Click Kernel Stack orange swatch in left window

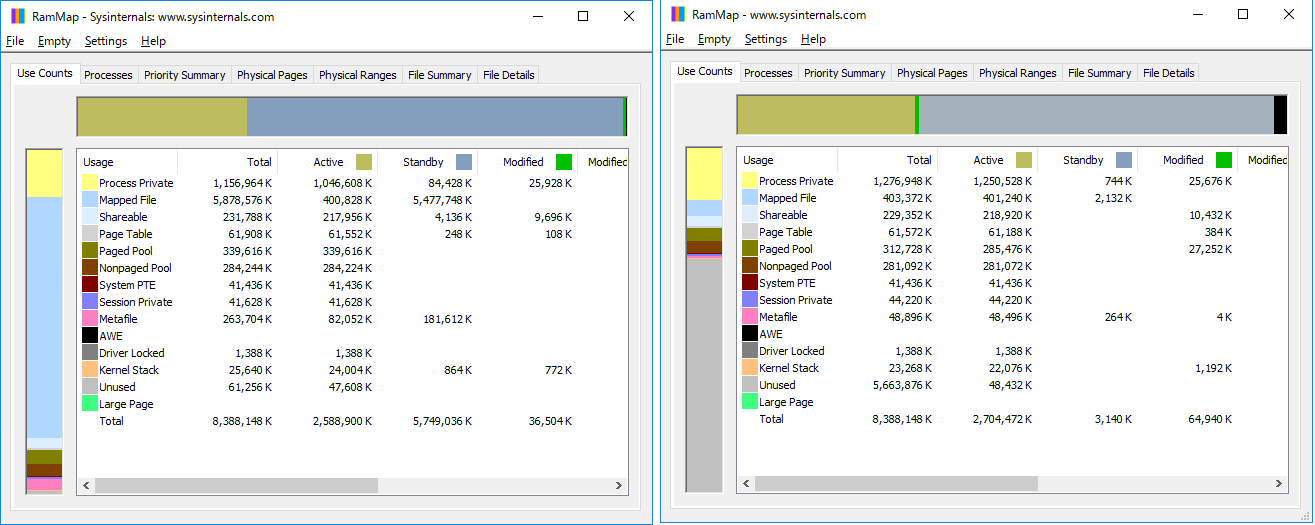click(x=90, y=370)
